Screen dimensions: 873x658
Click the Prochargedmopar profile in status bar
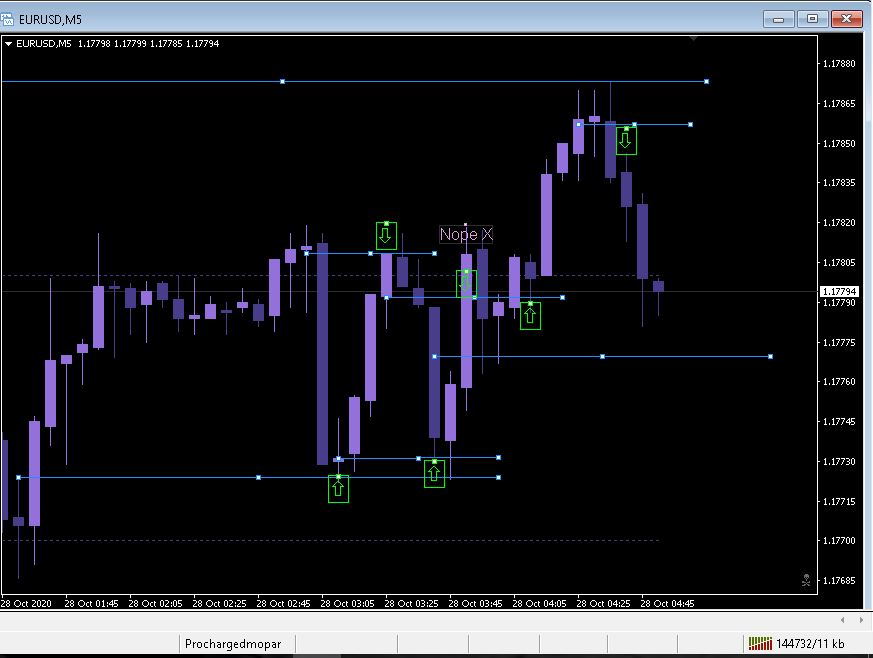[233, 644]
